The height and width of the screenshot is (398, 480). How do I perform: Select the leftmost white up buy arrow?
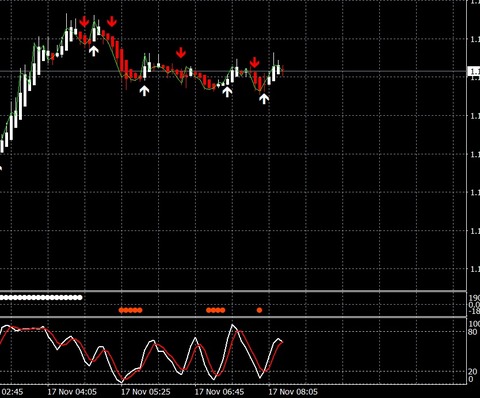point(94,51)
